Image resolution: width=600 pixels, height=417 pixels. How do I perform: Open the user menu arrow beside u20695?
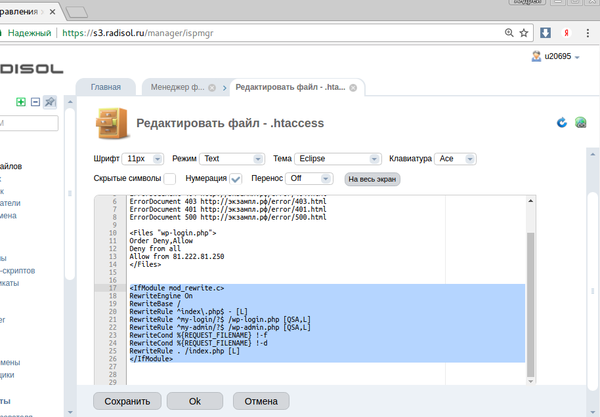pyautogui.click(x=577, y=57)
